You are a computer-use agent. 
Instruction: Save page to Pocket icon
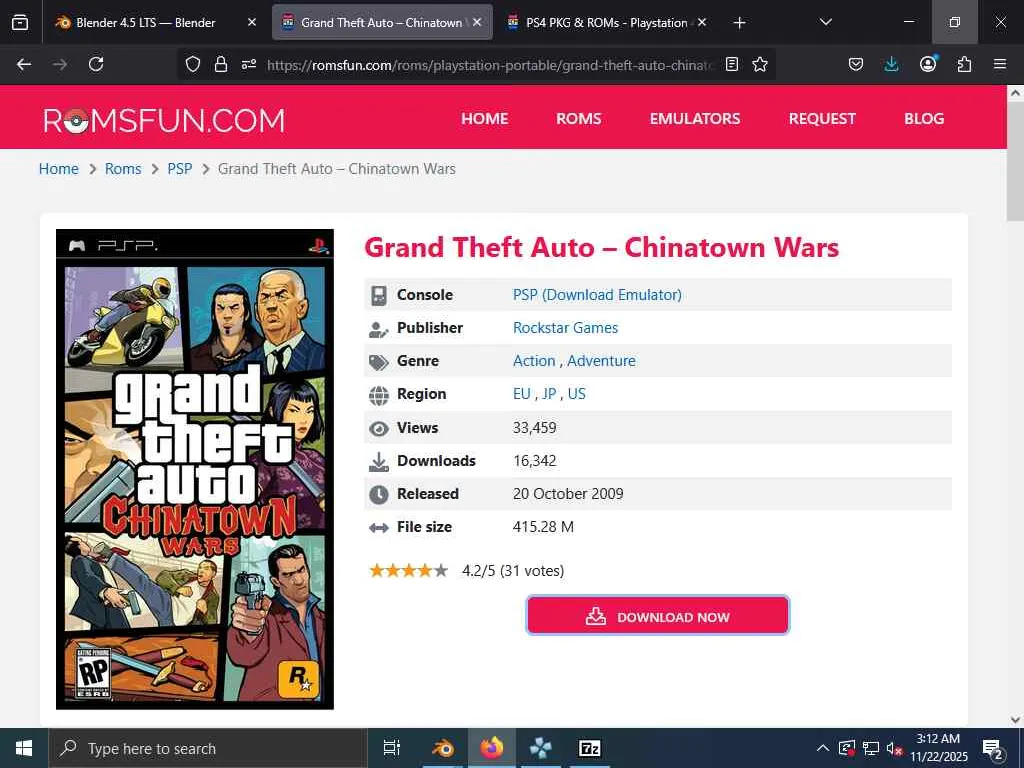[x=856, y=64]
